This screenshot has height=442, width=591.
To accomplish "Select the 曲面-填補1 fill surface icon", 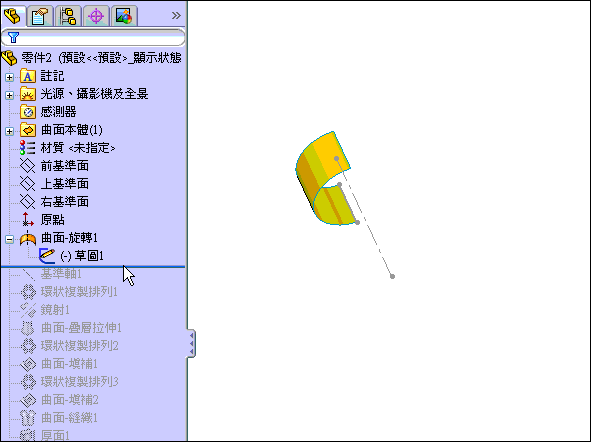I will click(28, 364).
